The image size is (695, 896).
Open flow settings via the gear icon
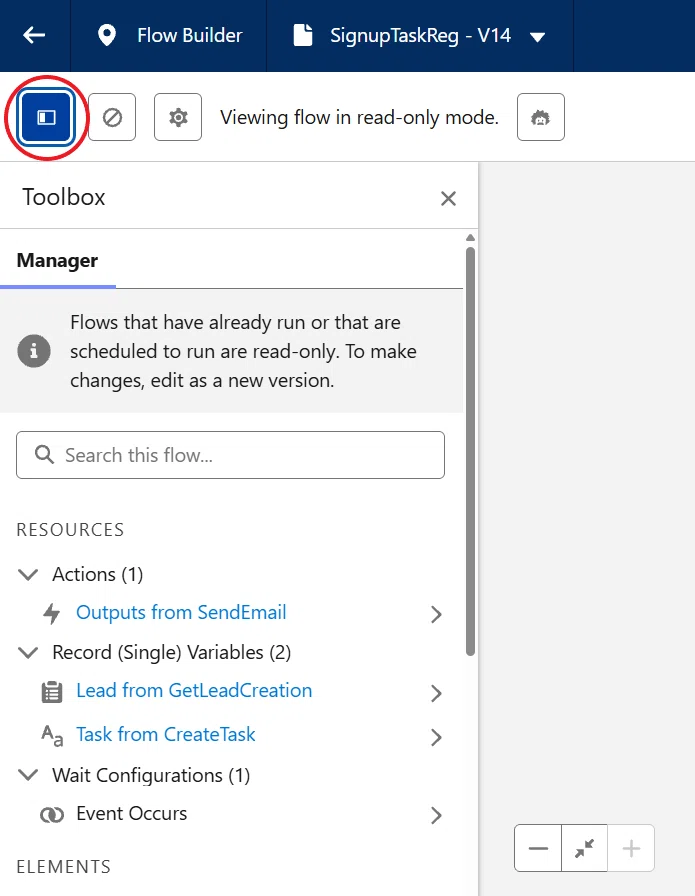178,117
